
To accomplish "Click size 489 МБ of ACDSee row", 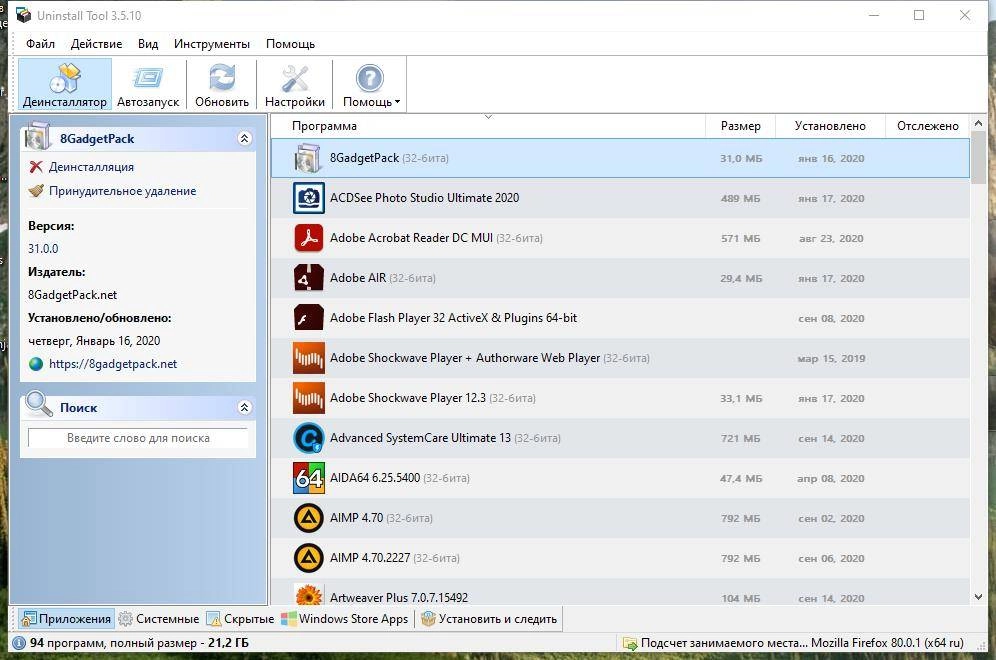I will 741,199.
